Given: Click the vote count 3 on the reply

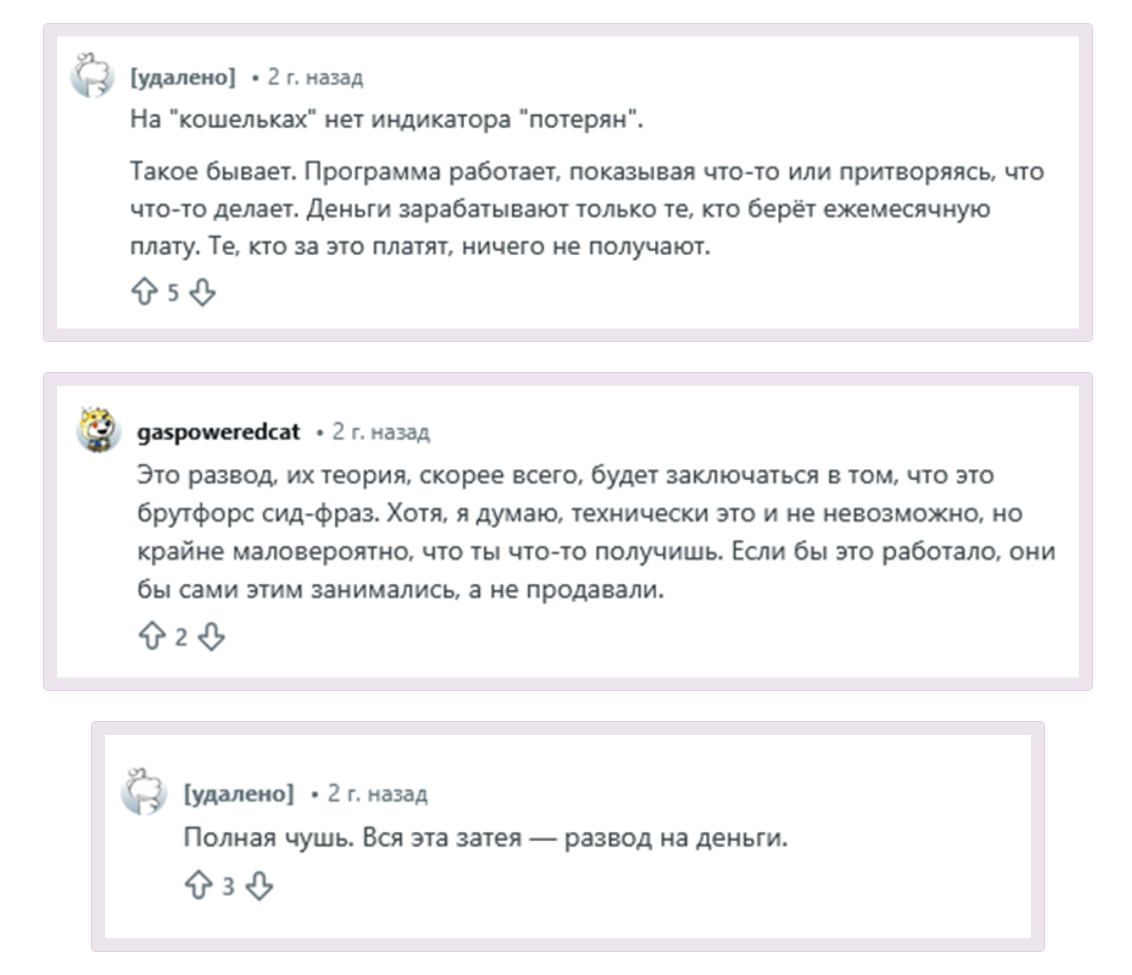Looking at the screenshot, I should [228, 887].
